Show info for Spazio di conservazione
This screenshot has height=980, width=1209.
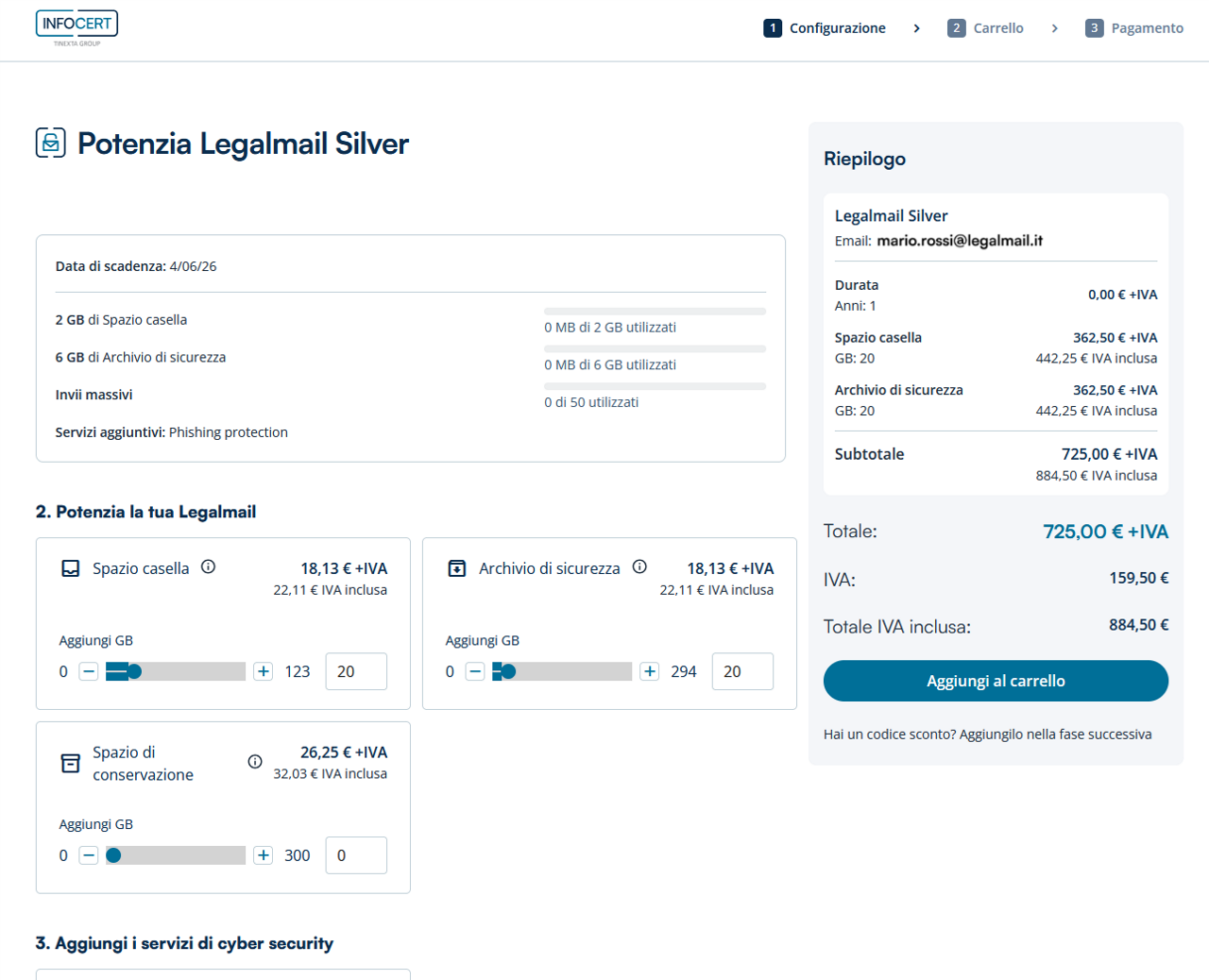[x=255, y=762]
